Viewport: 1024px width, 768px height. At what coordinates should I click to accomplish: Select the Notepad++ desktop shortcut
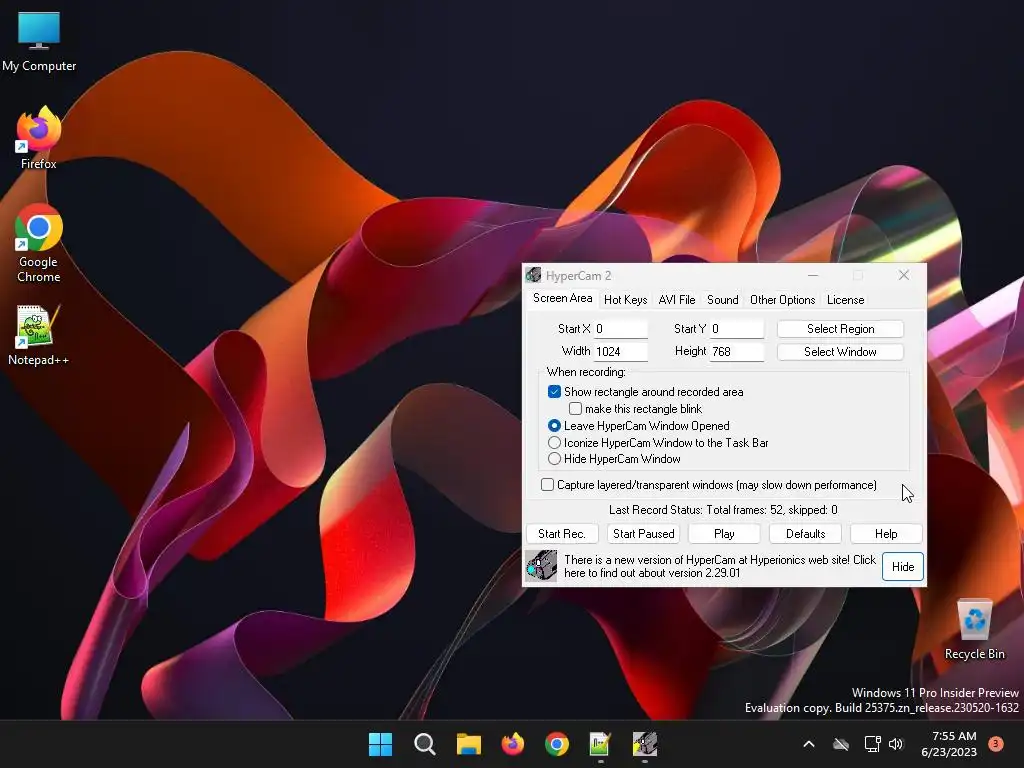tap(39, 336)
